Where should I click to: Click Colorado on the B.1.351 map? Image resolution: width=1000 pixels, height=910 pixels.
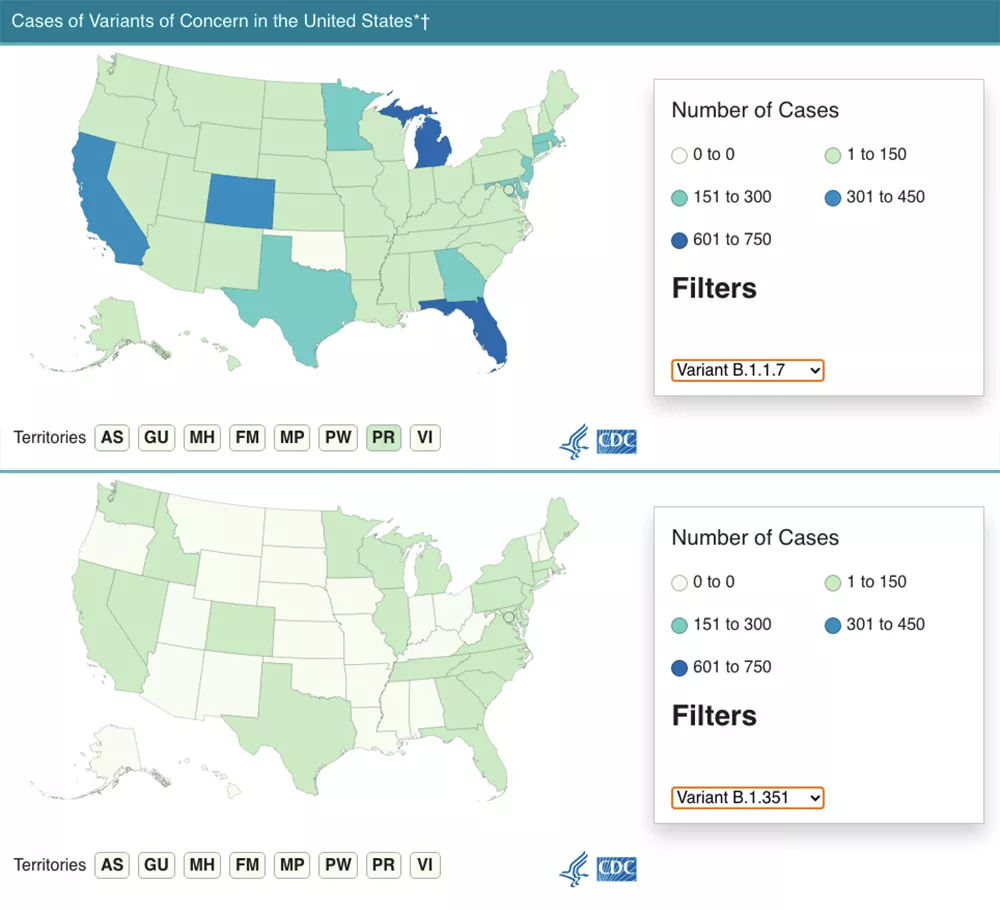click(240, 628)
